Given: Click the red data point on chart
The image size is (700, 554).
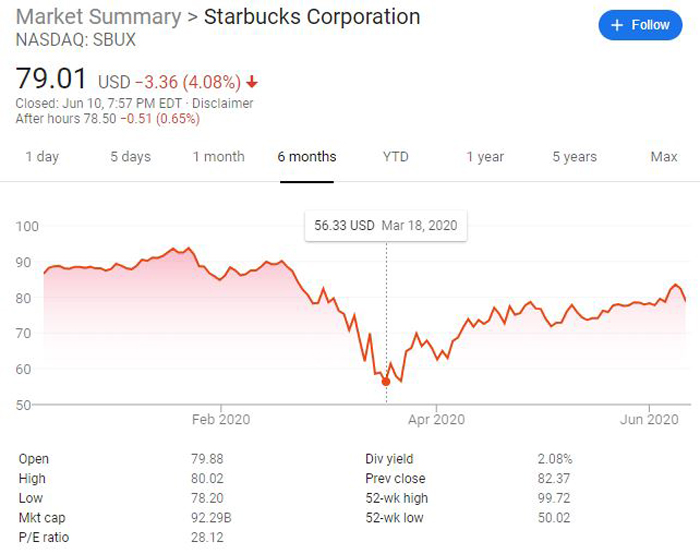Looking at the screenshot, I should (386, 382).
